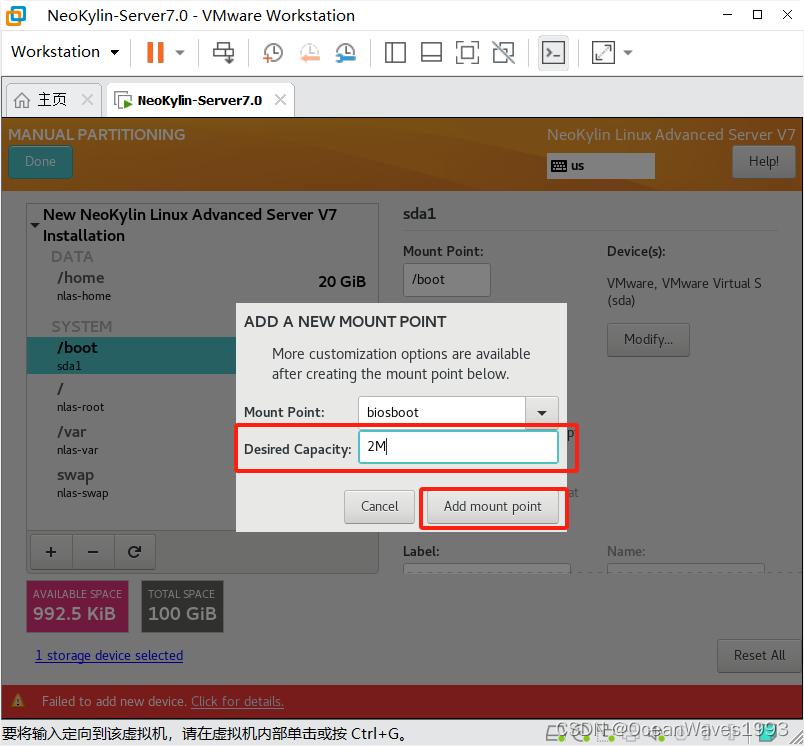Pause the virtual machine
This screenshot has width=804, height=746.
click(x=155, y=52)
